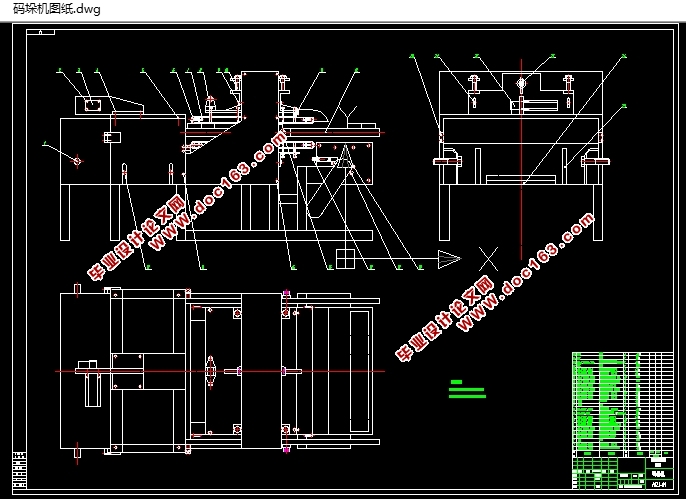Click the hollow arrowhead symbol below the front view

449,259
